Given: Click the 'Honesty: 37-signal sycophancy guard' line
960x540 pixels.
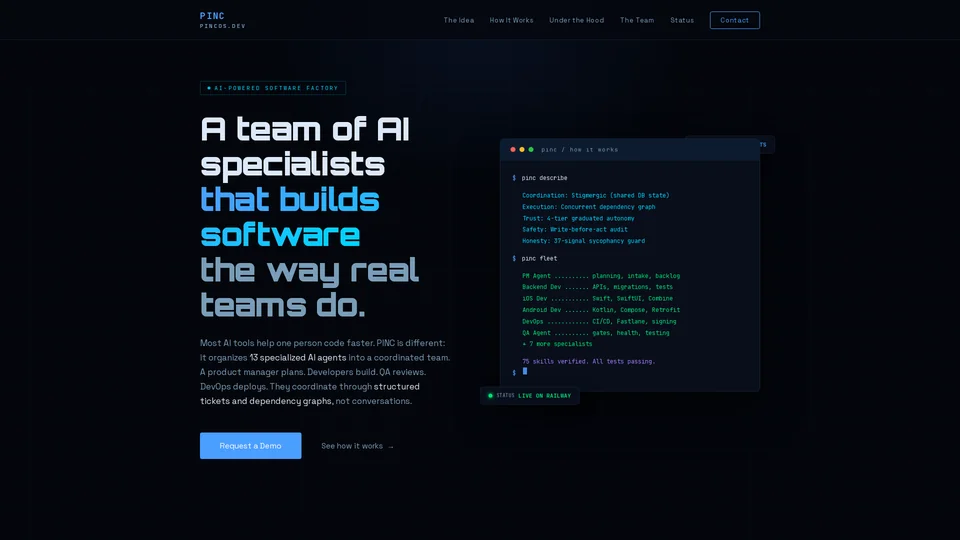Looking at the screenshot, I should [x=583, y=241].
